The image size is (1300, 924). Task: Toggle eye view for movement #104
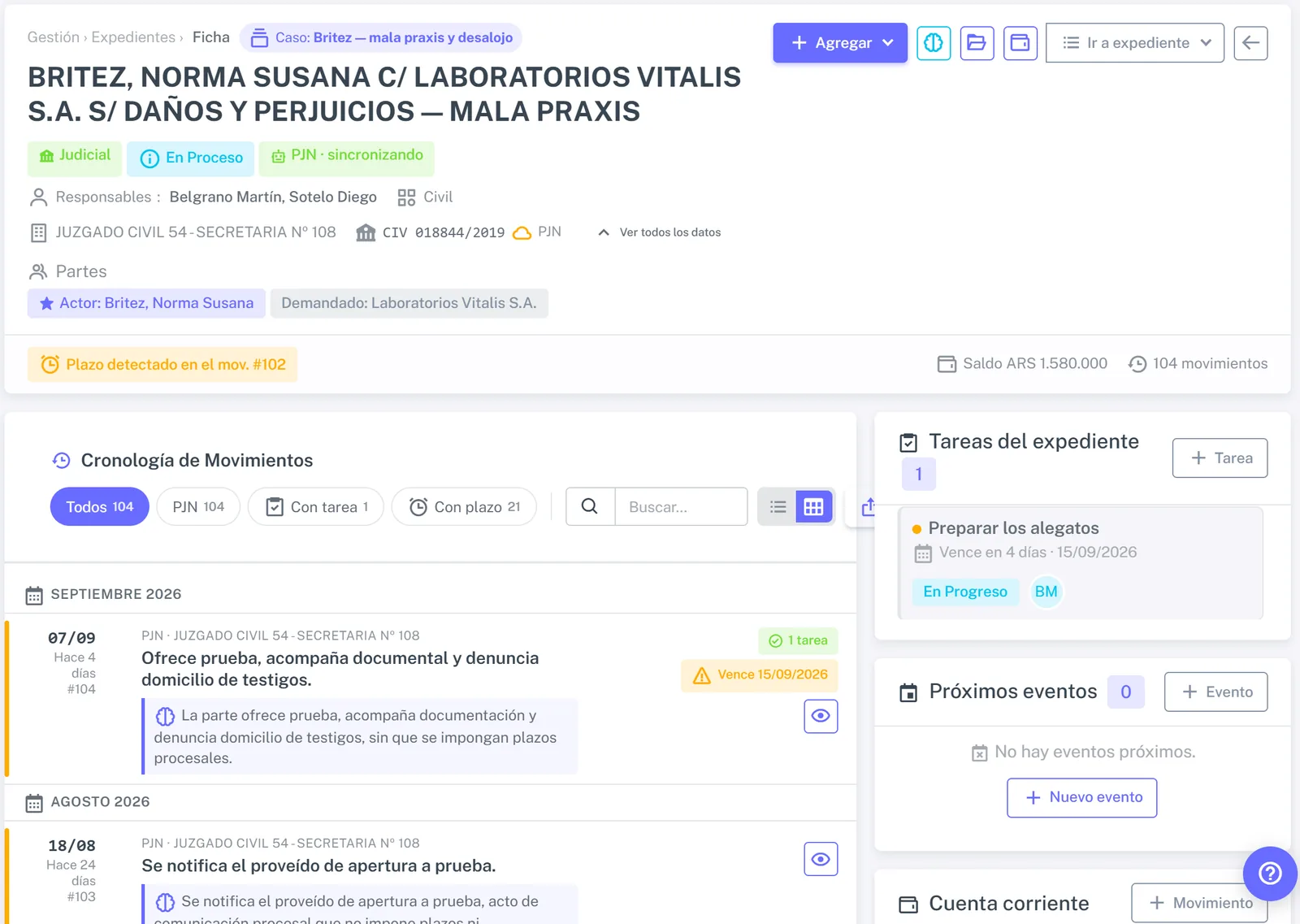821,716
